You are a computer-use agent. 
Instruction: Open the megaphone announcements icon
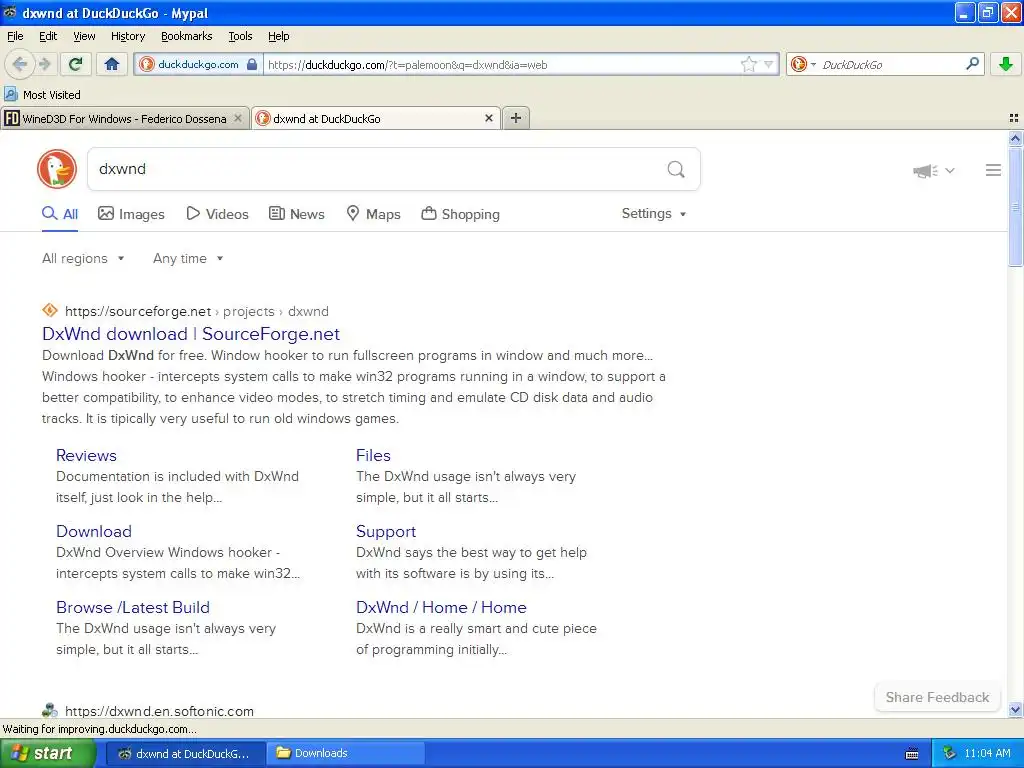tap(925, 171)
